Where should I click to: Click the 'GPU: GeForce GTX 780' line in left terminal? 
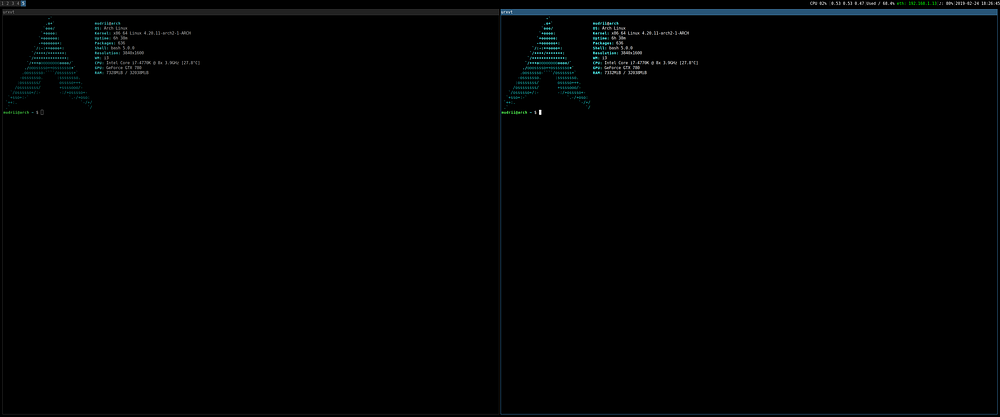click(x=118, y=68)
